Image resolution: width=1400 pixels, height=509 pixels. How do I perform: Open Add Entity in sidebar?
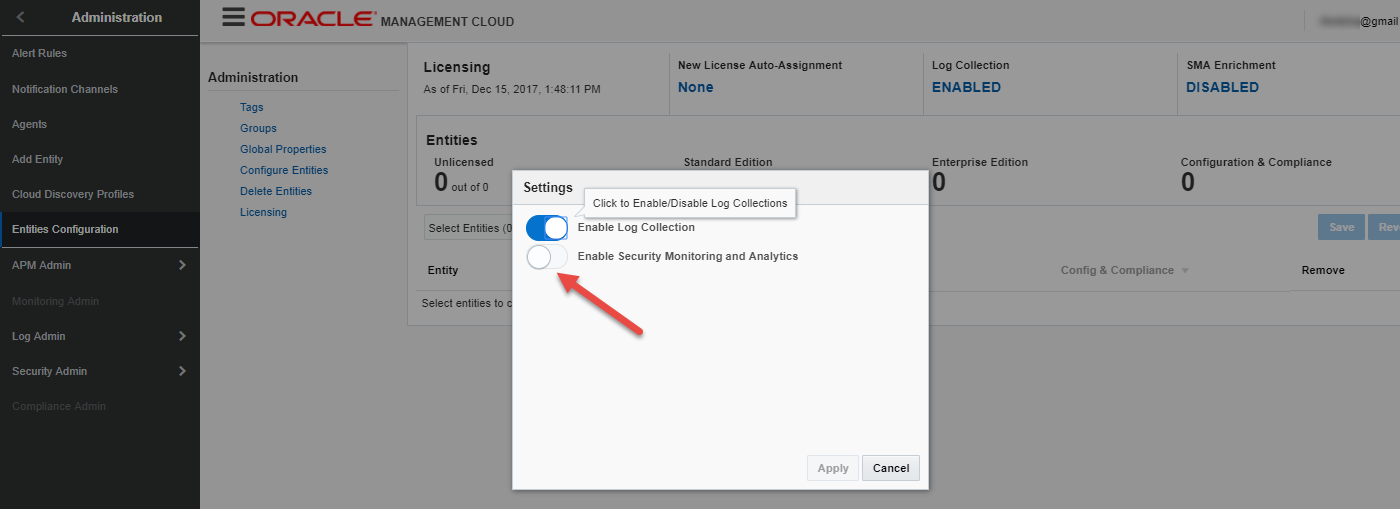click(37, 159)
